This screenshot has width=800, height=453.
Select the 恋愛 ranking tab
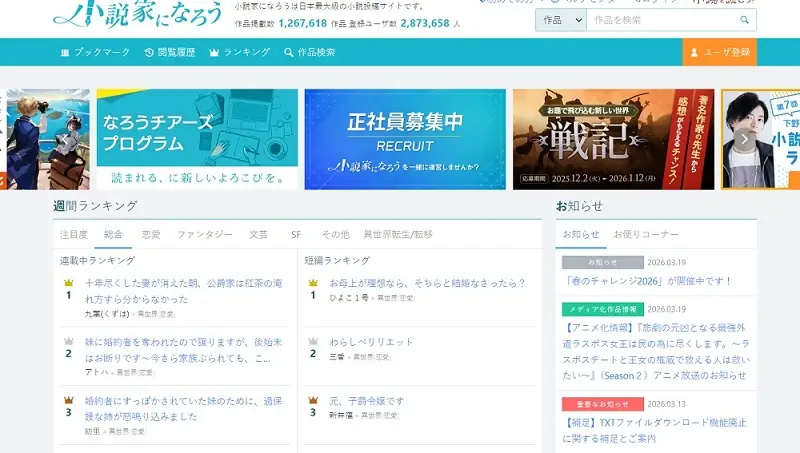[x=151, y=234]
